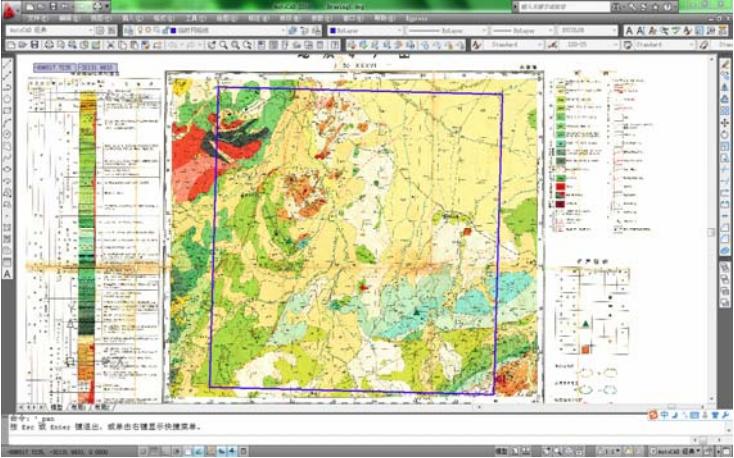The image size is (734, 458).
Task: Click the Help question mark icon in Standard toolbar
Action: pyautogui.click(x=335, y=45)
